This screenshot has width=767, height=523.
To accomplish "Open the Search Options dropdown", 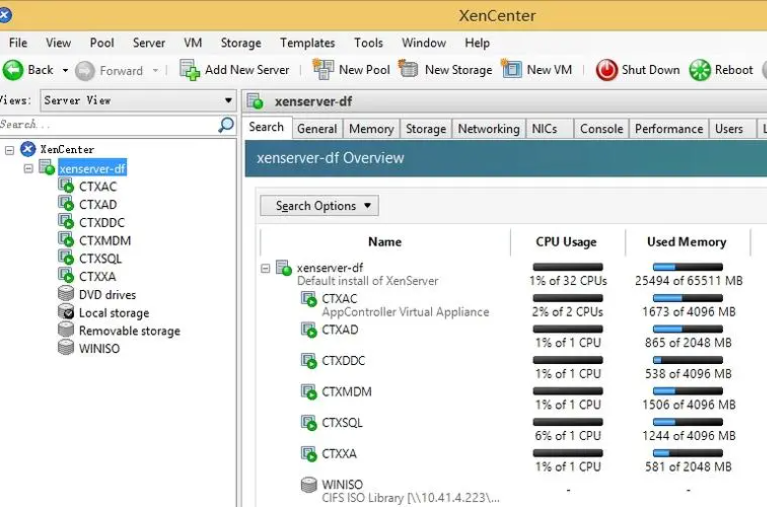I will [x=319, y=206].
